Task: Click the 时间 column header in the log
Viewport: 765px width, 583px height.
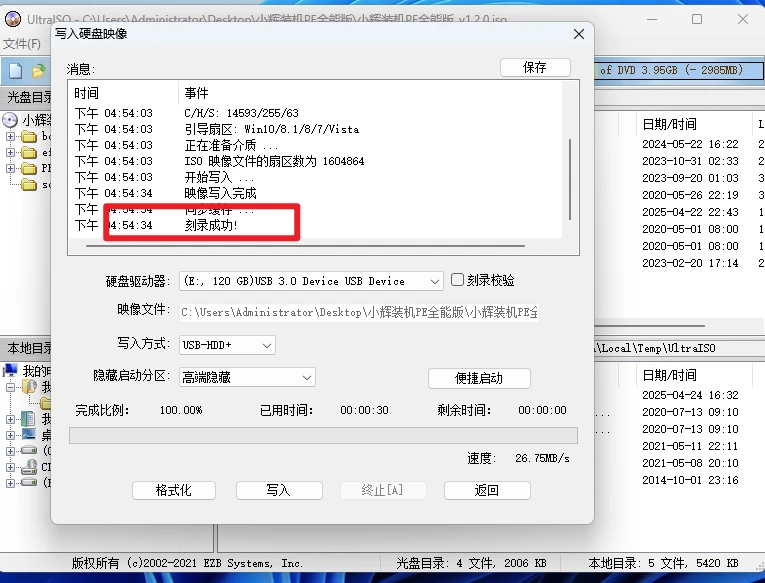Action: pyautogui.click(x=86, y=93)
